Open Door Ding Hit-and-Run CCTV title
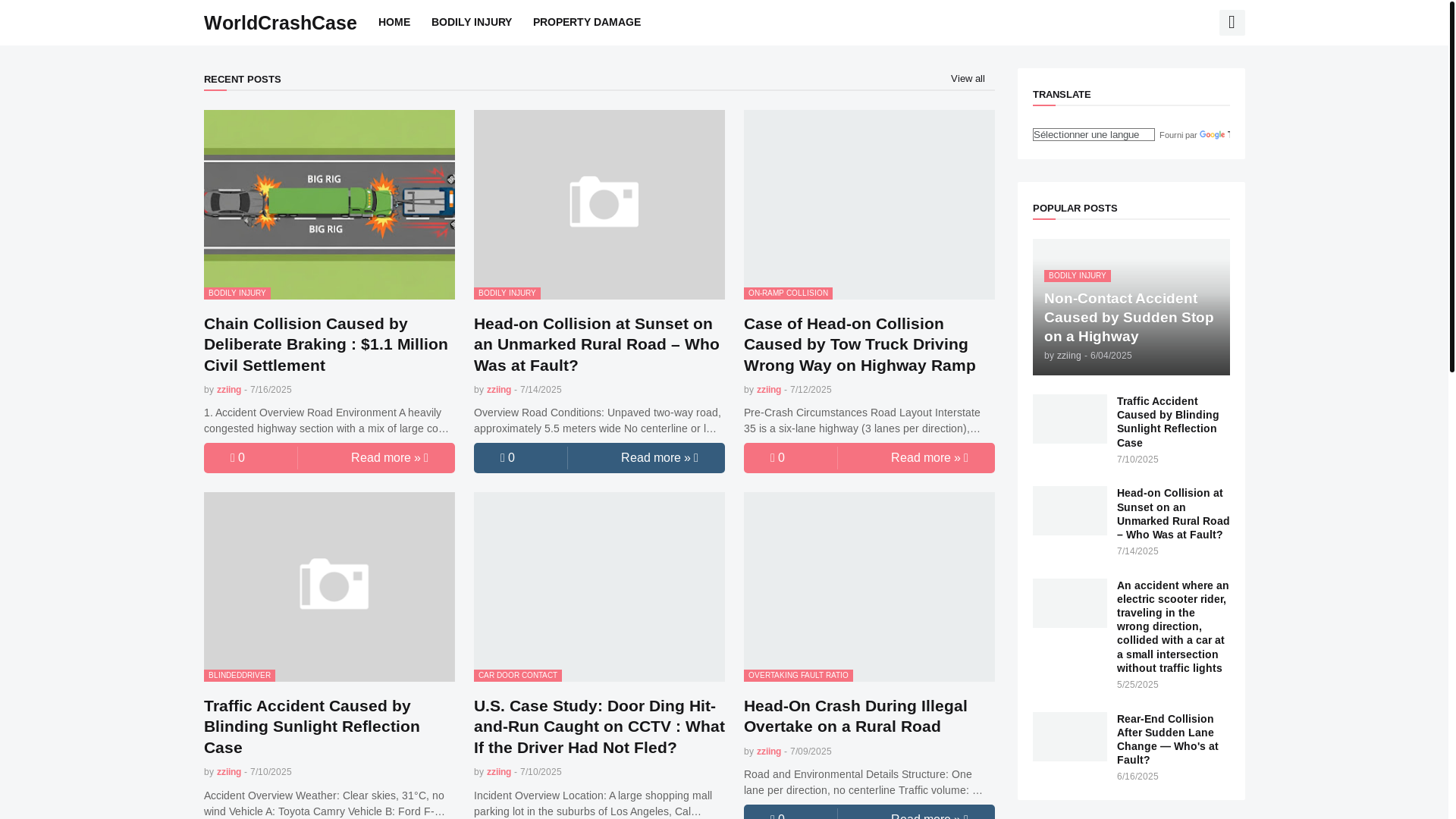The height and width of the screenshot is (819, 1456). click(x=599, y=726)
